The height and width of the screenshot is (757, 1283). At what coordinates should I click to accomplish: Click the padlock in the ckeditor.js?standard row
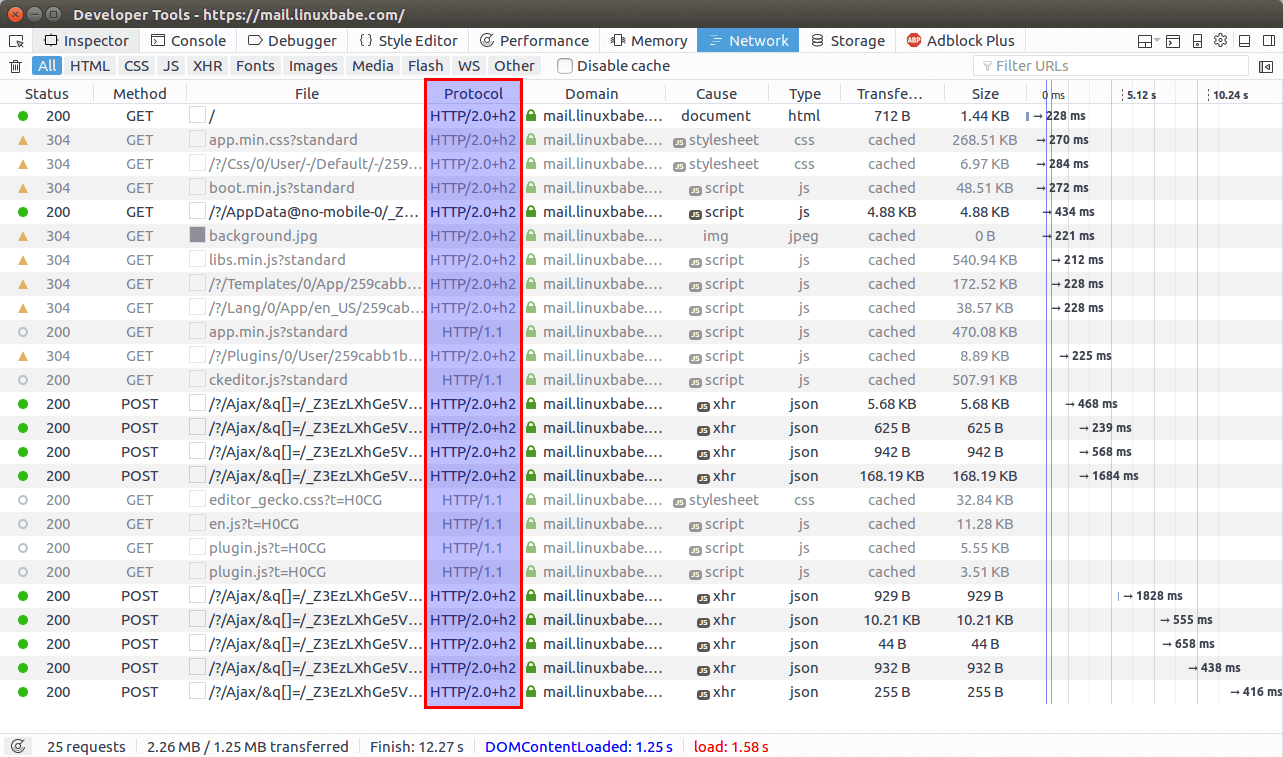(531, 380)
